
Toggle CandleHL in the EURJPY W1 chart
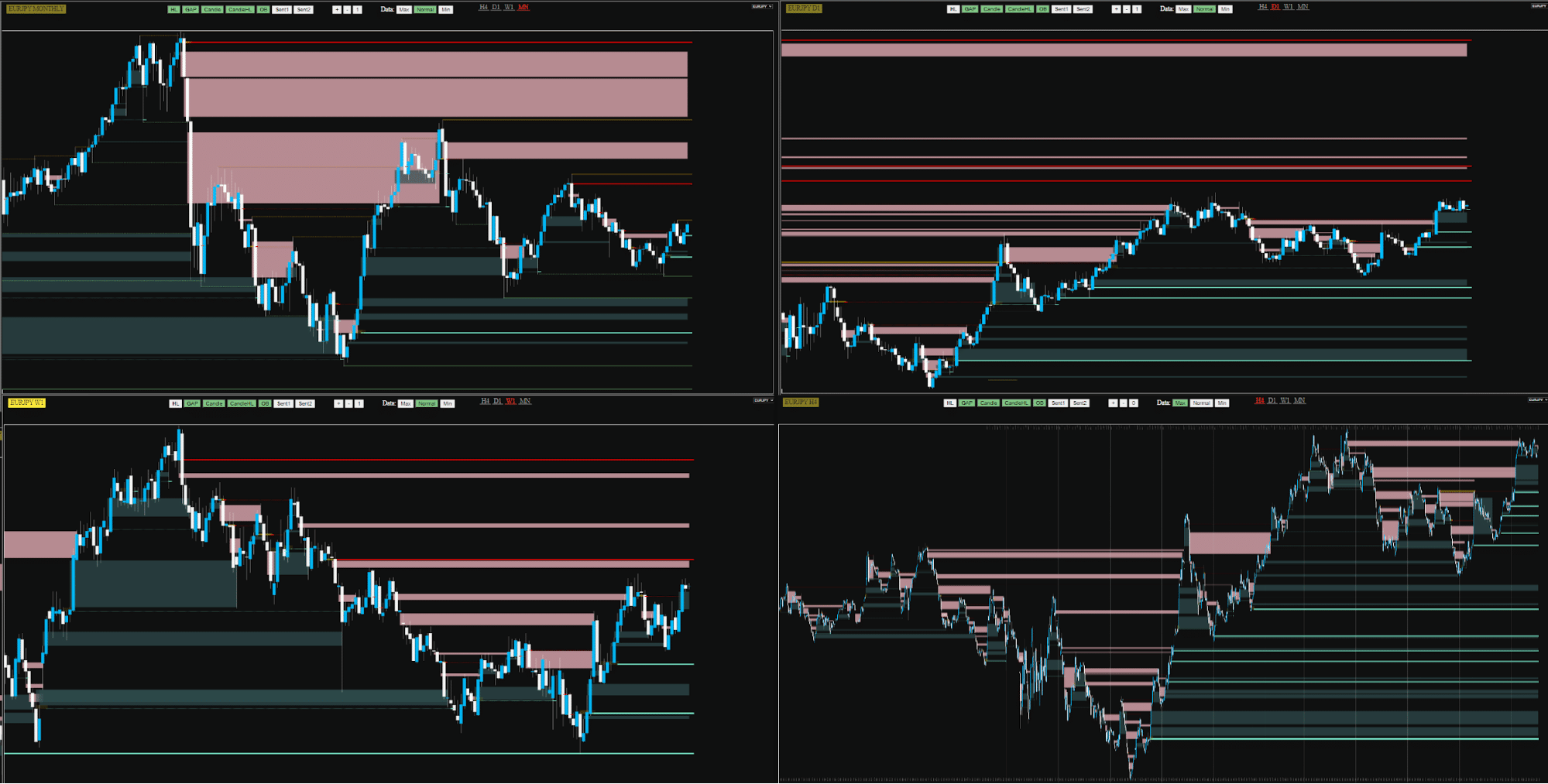pos(242,403)
